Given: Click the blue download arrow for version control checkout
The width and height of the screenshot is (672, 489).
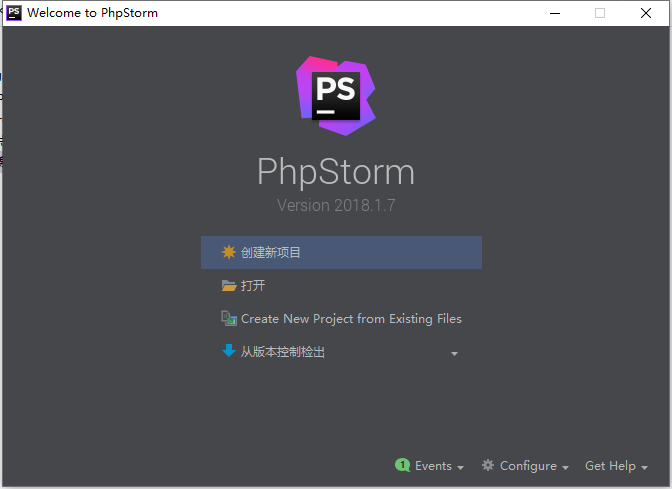Looking at the screenshot, I should click(229, 351).
